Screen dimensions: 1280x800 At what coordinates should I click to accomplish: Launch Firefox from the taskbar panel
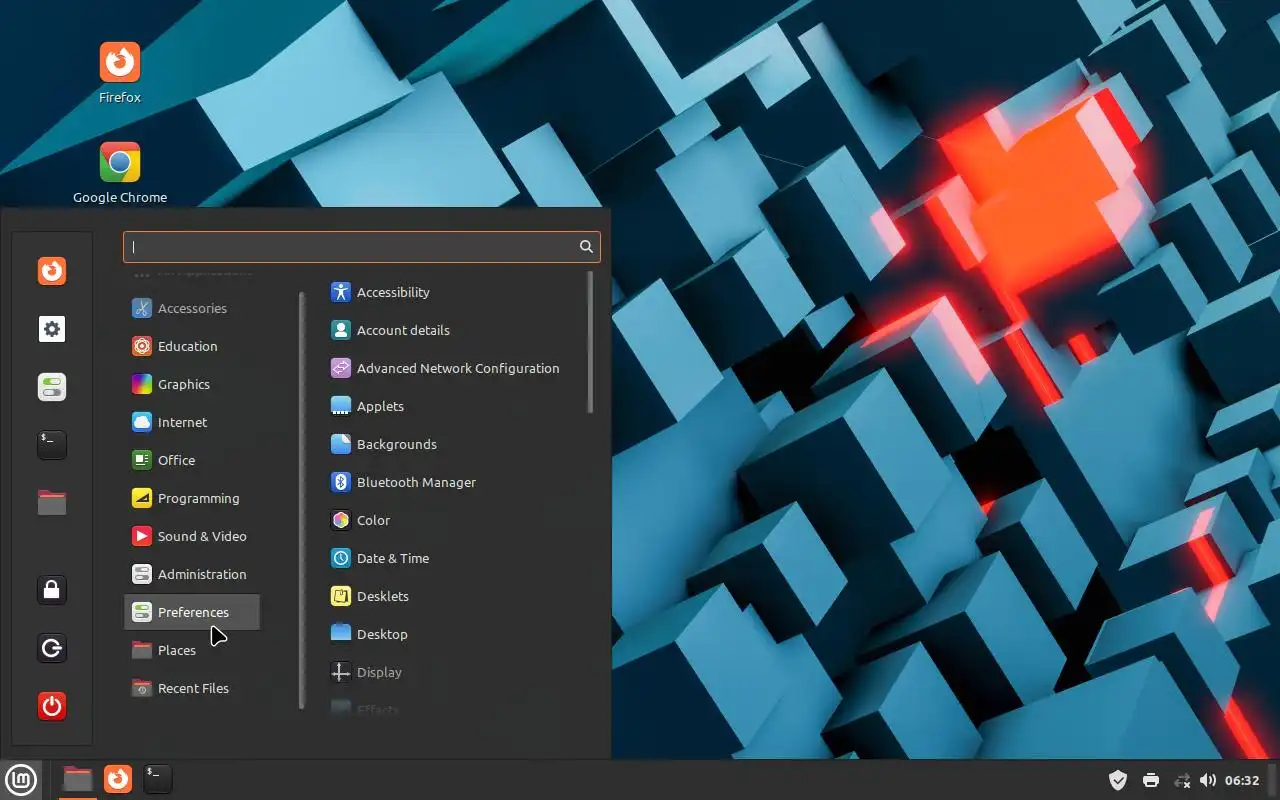click(118, 778)
